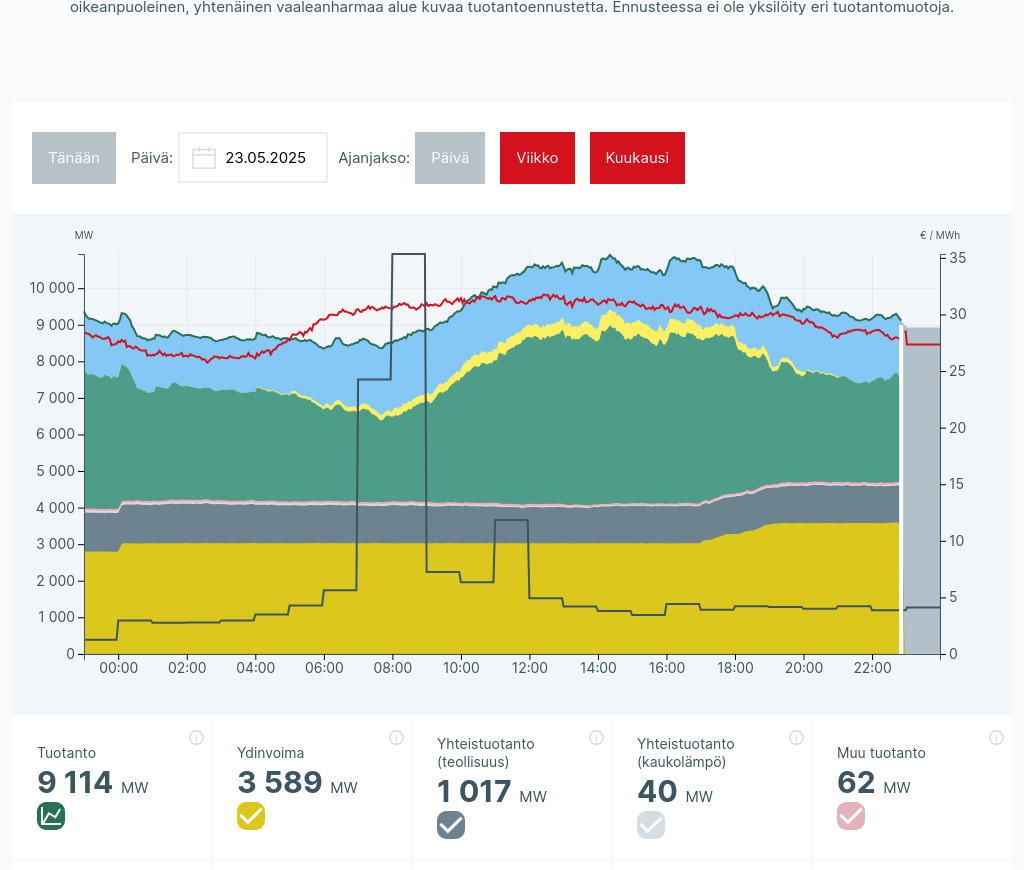Switch to the Kuukausi time period

(x=637, y=158)
